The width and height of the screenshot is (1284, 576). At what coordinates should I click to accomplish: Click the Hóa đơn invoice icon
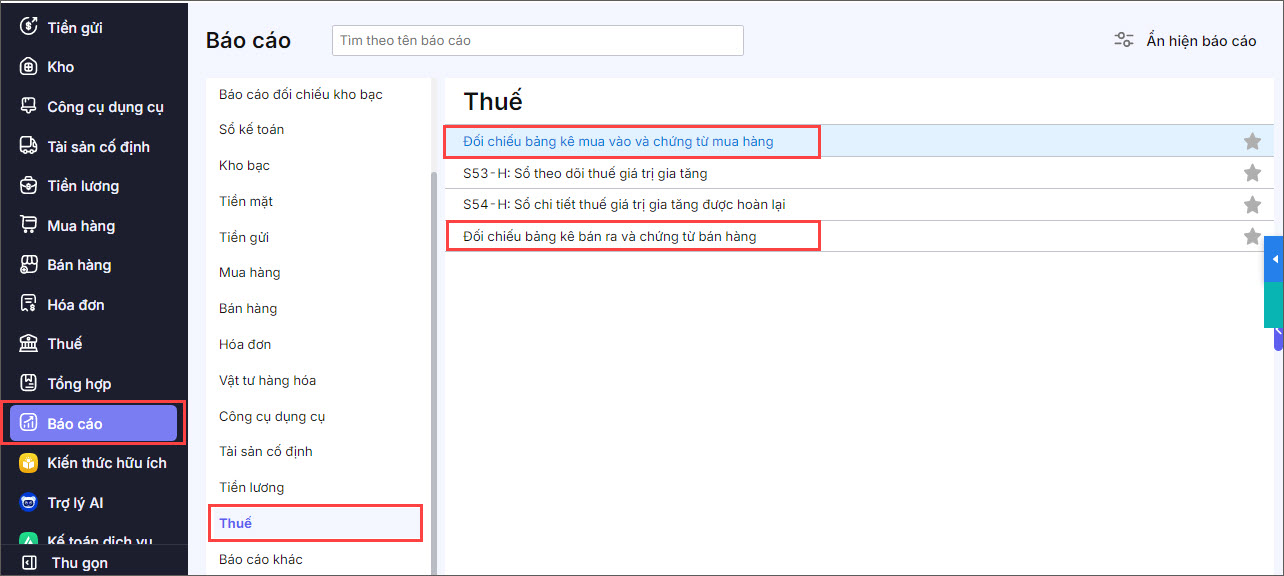[x=29, y=304]
